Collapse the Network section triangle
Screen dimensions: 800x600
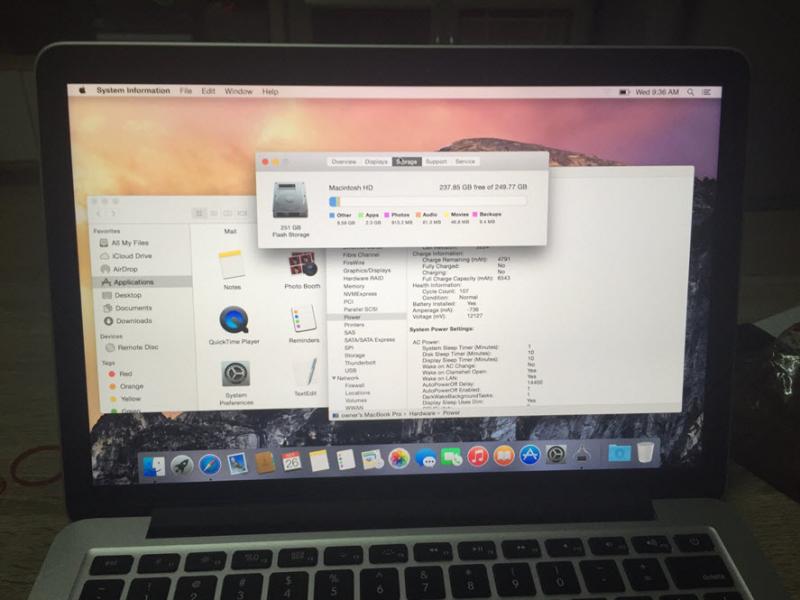pyautogui.click(x=333, y=378)
